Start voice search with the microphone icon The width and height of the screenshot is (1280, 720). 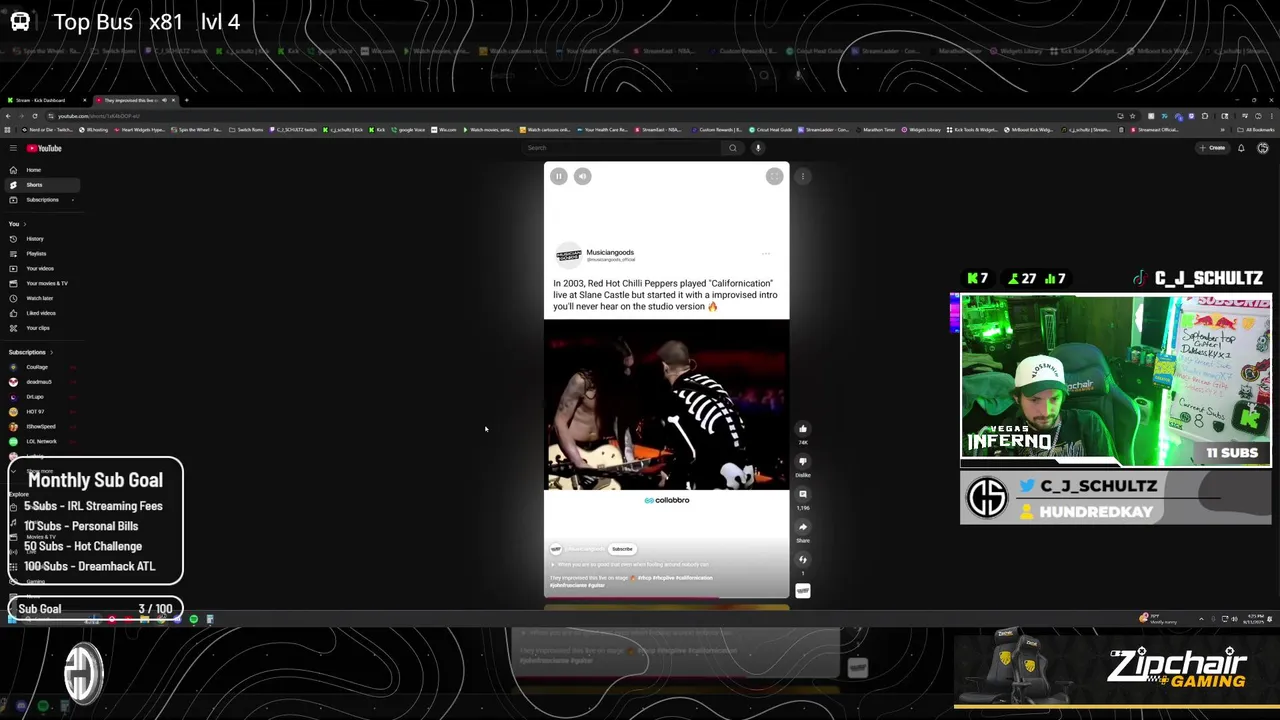tap(758, 148)
